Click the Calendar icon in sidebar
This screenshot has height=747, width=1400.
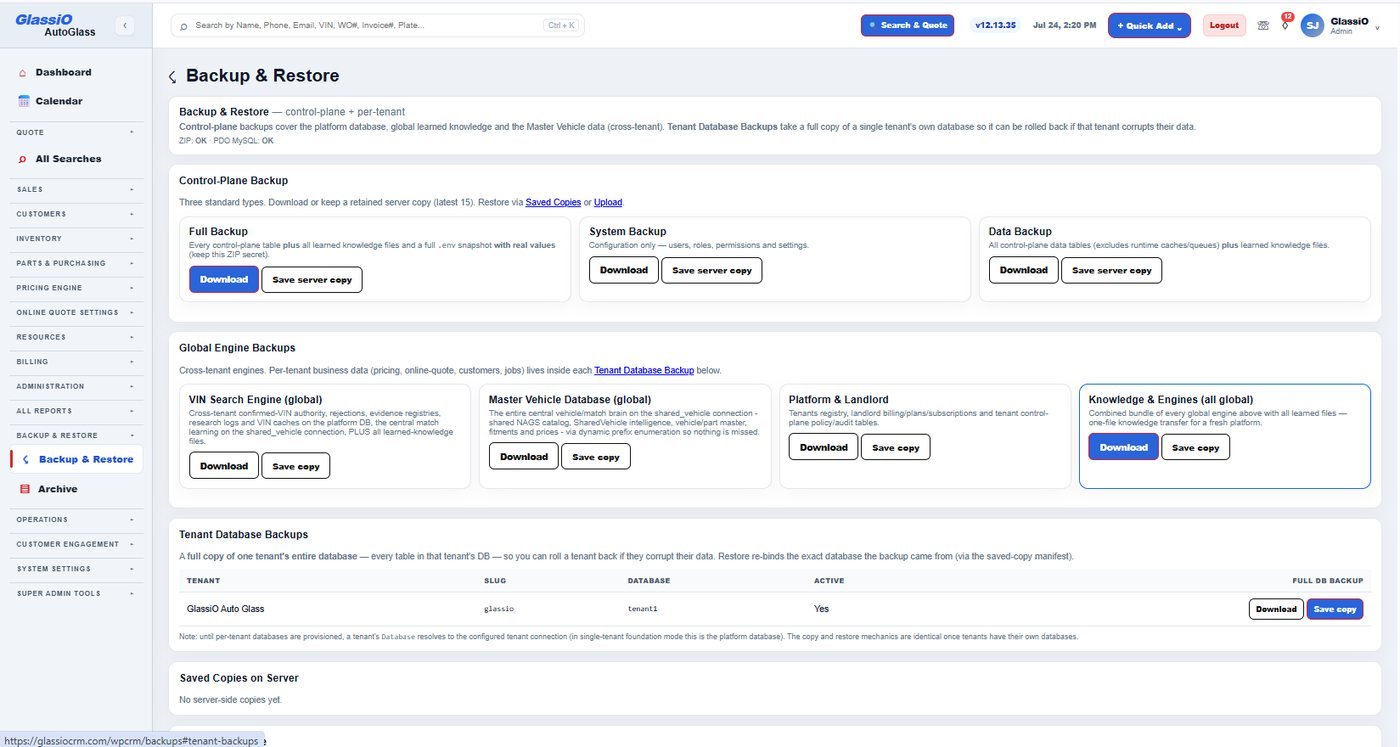click(x=24, y=101)
